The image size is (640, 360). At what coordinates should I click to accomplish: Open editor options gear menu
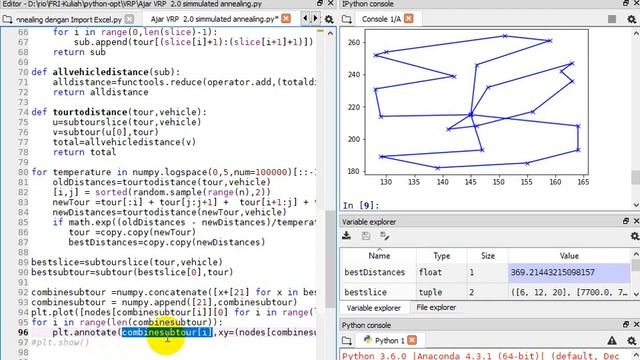point(329,19)
